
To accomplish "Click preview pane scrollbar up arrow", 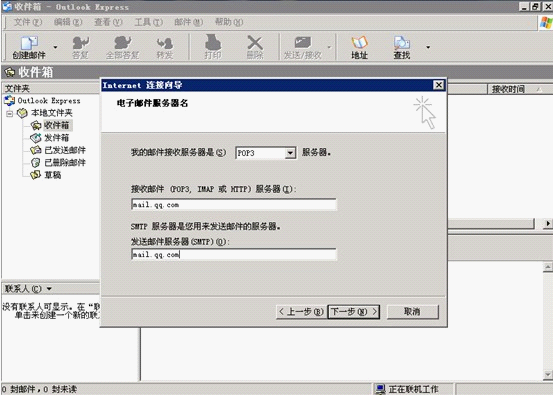I will 548,267.
